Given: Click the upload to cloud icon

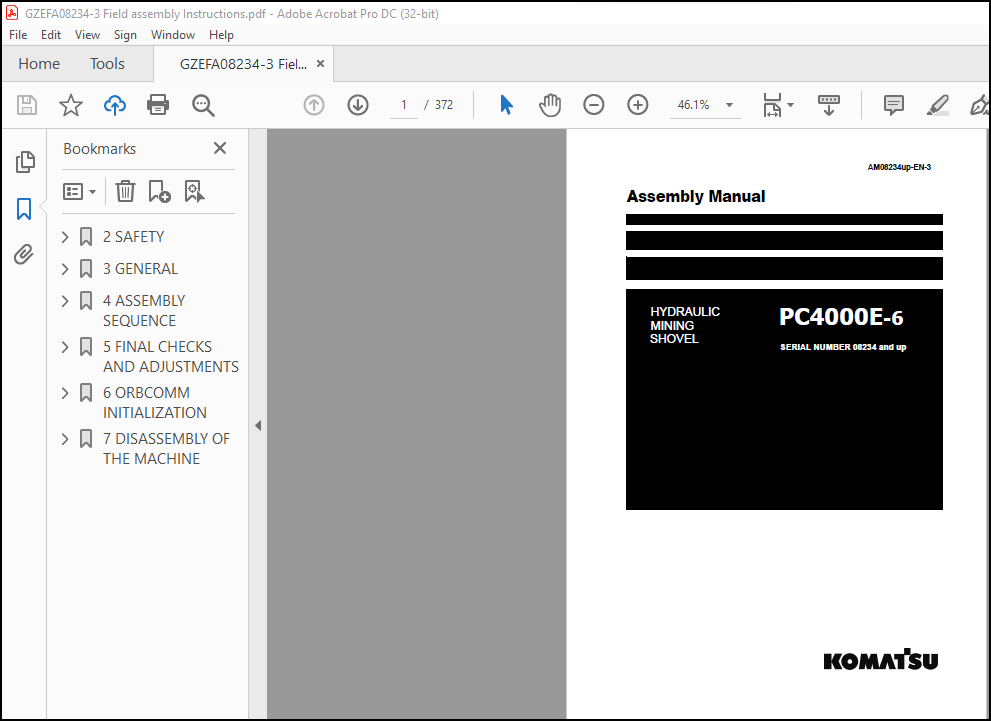Looking at the screenshot, I should [x=114, y=105].
